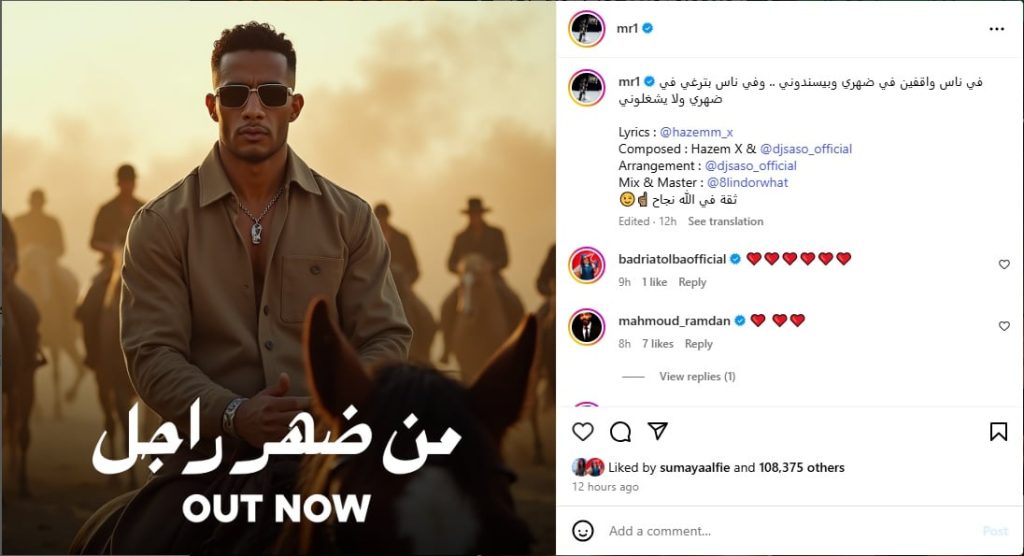Click the post image of horse rider

click(x=279, y=278)
